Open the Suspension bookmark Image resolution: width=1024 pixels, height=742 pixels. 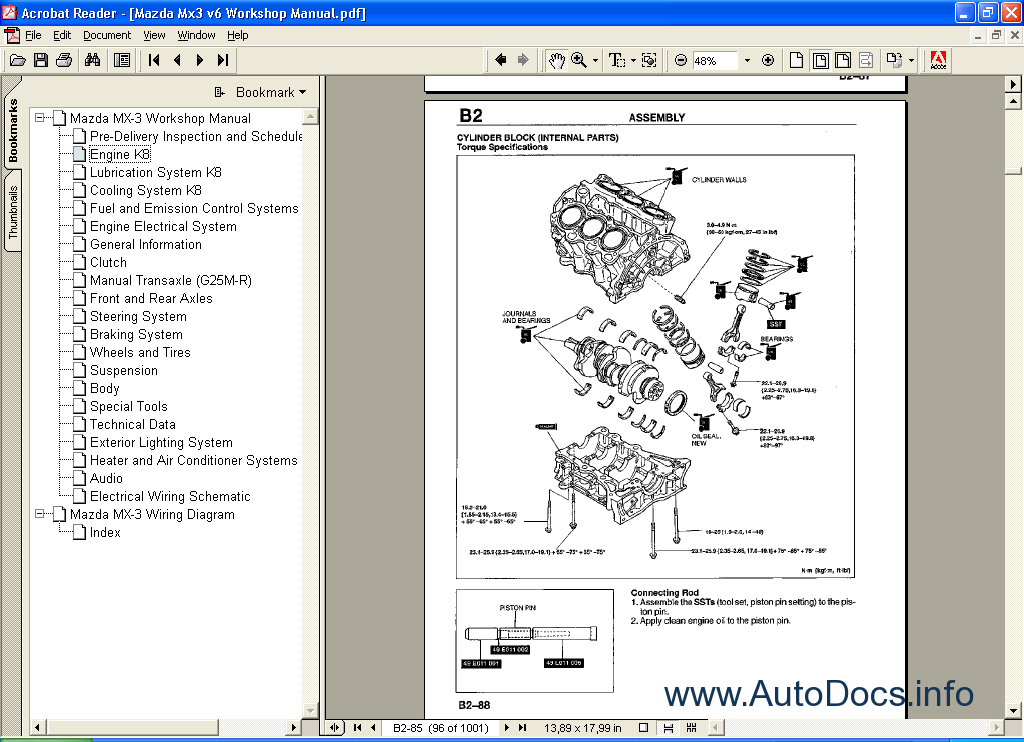pos(123,370)
